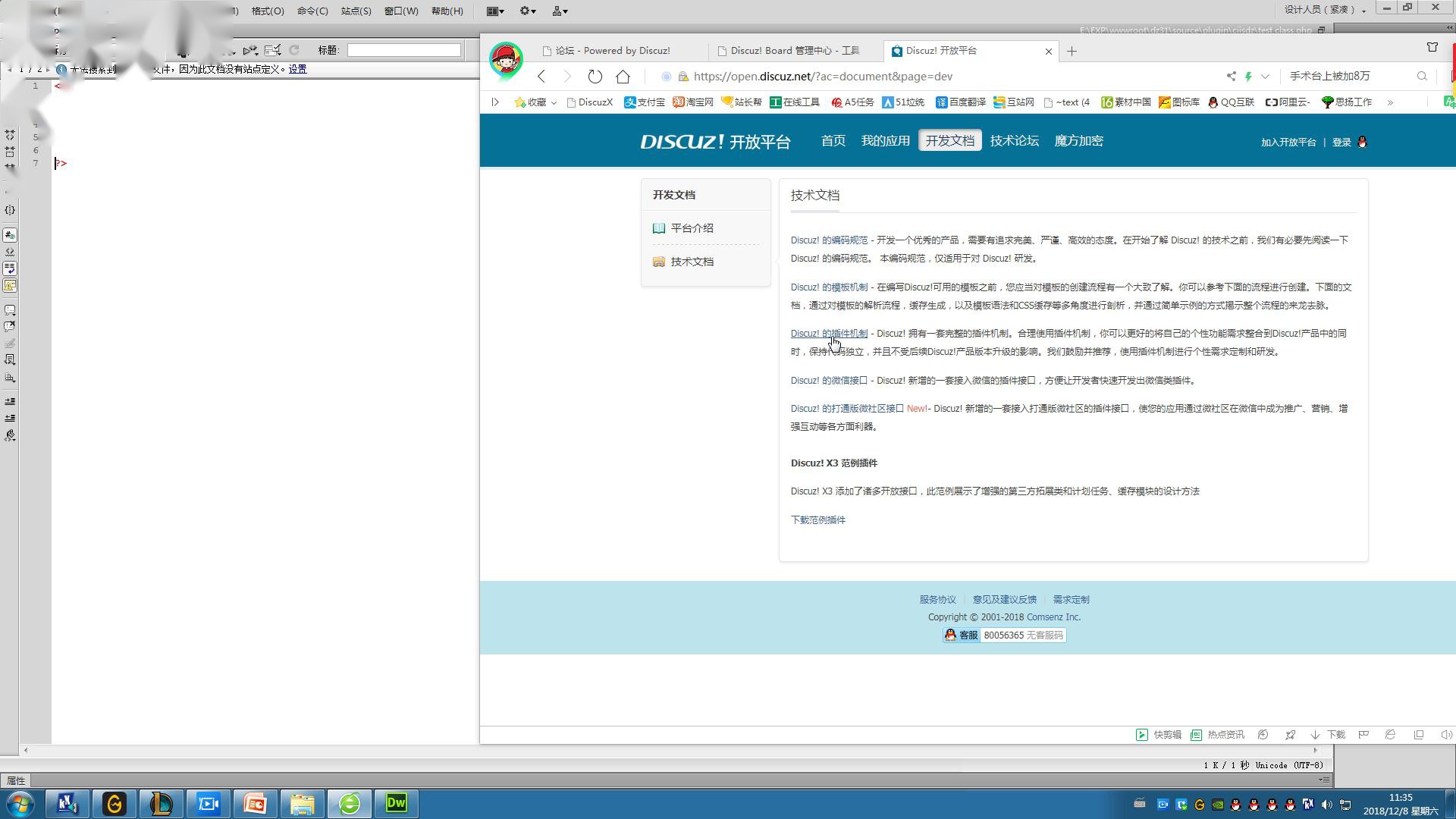
Task: Click the indent code icon in Dreamweaver
Action: coord(10,401)
